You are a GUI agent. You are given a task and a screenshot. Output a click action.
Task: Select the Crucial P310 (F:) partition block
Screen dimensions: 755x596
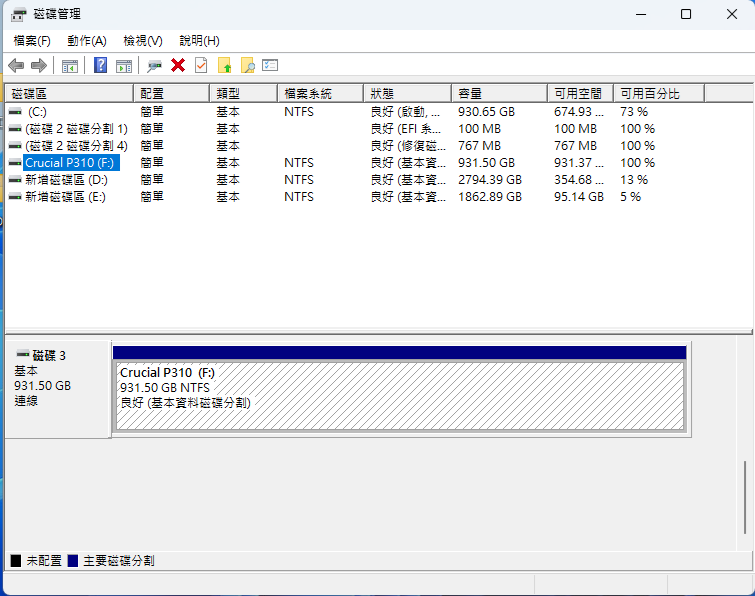(400, 396)
